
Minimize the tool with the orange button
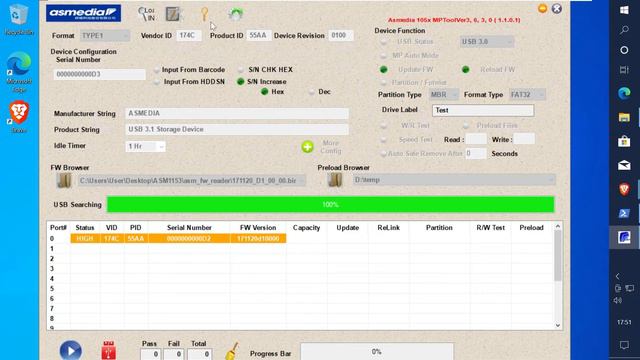(x=542, y=9)
